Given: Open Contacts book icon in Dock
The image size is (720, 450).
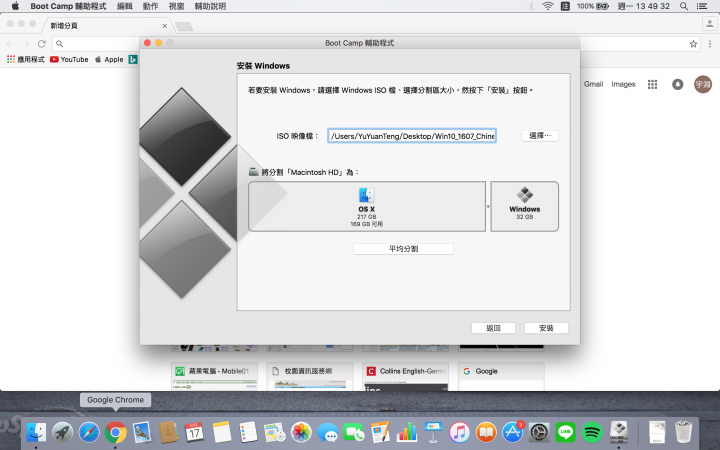Looking at the screenshot, I should pyautogui.click(x=168, y=432).
